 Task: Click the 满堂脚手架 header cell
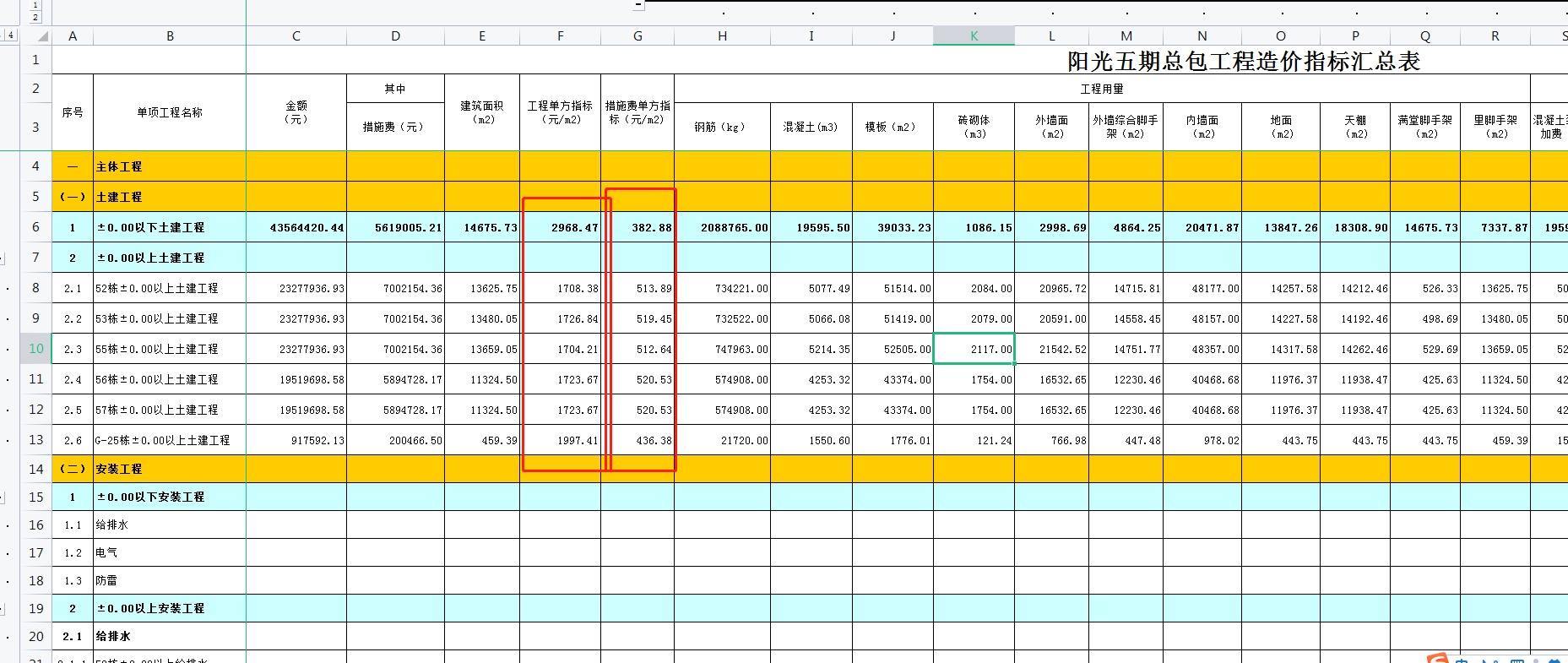point(1425,127)
